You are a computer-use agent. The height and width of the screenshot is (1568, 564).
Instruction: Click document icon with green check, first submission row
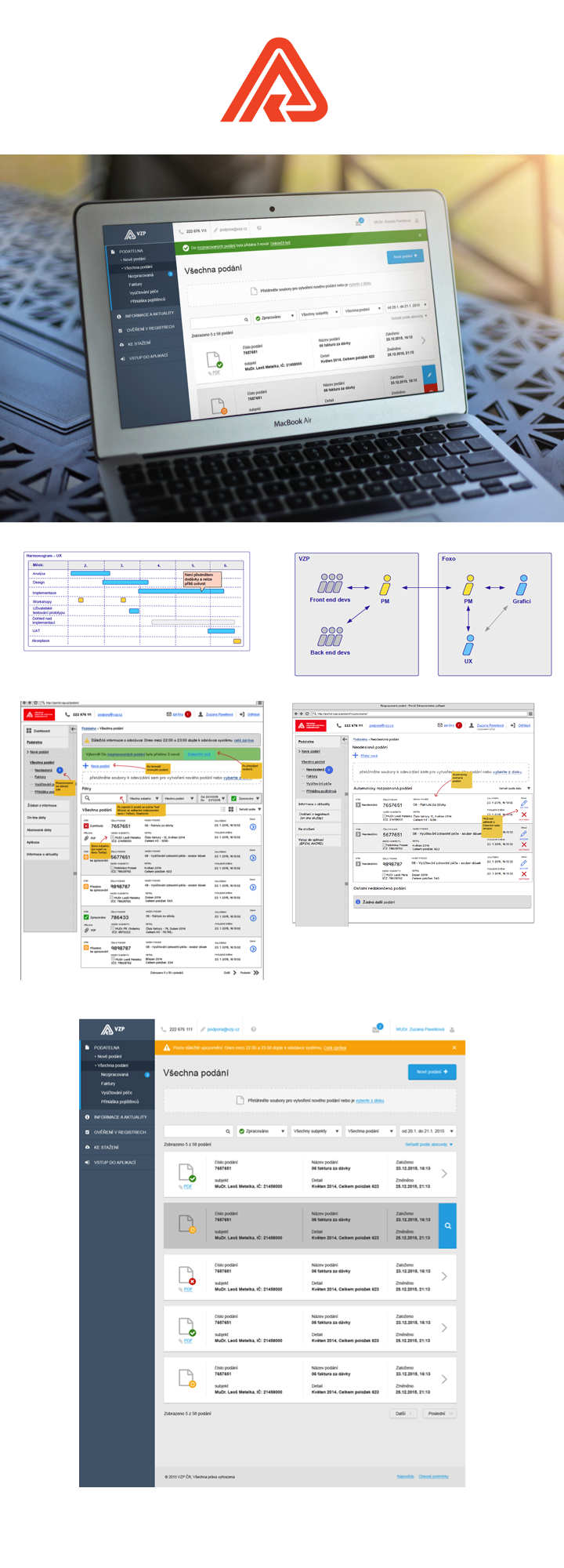pyautogui.click(x=187, y=1173)
